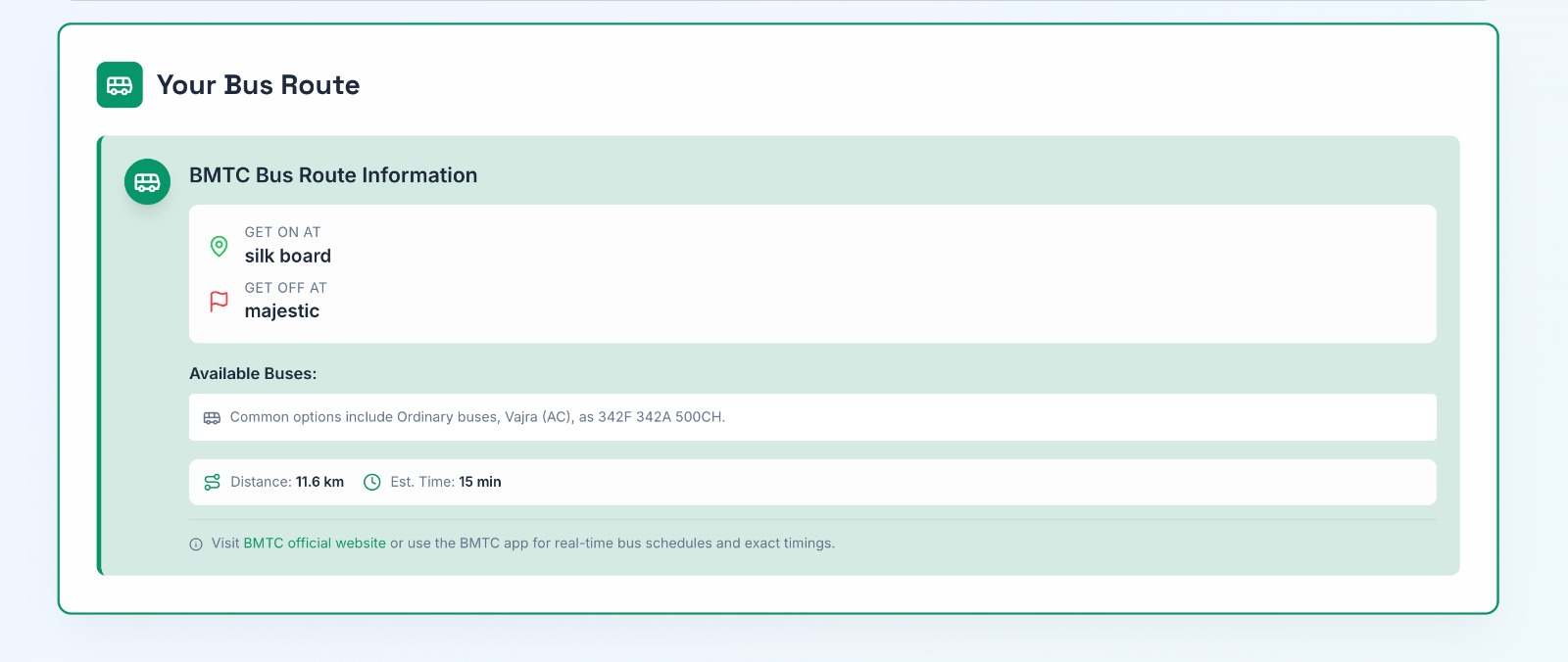Click the real-time bus schedules note text

coord(523,544)
